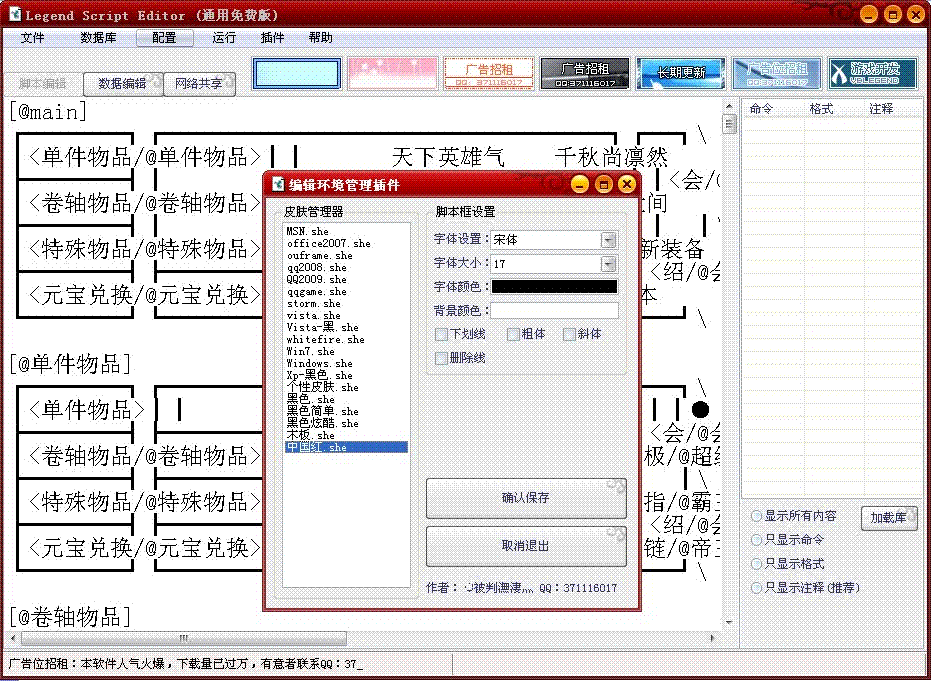Click the plugin dialog title bar icon
The image size is (931, 681).
pyautogui.click(x=278, y=184)
